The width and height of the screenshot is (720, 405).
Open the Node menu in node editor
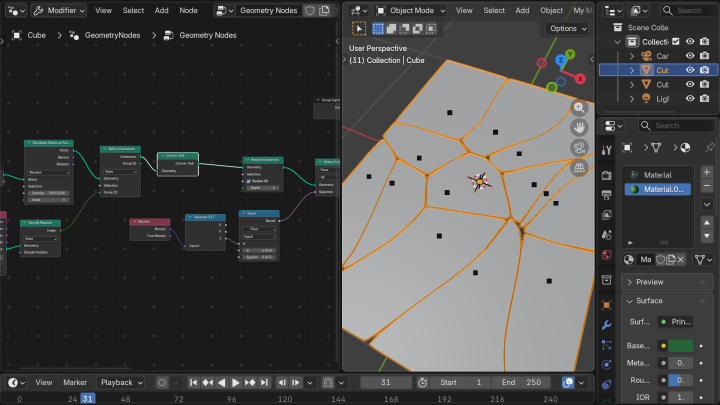click(x=188, y=10)
